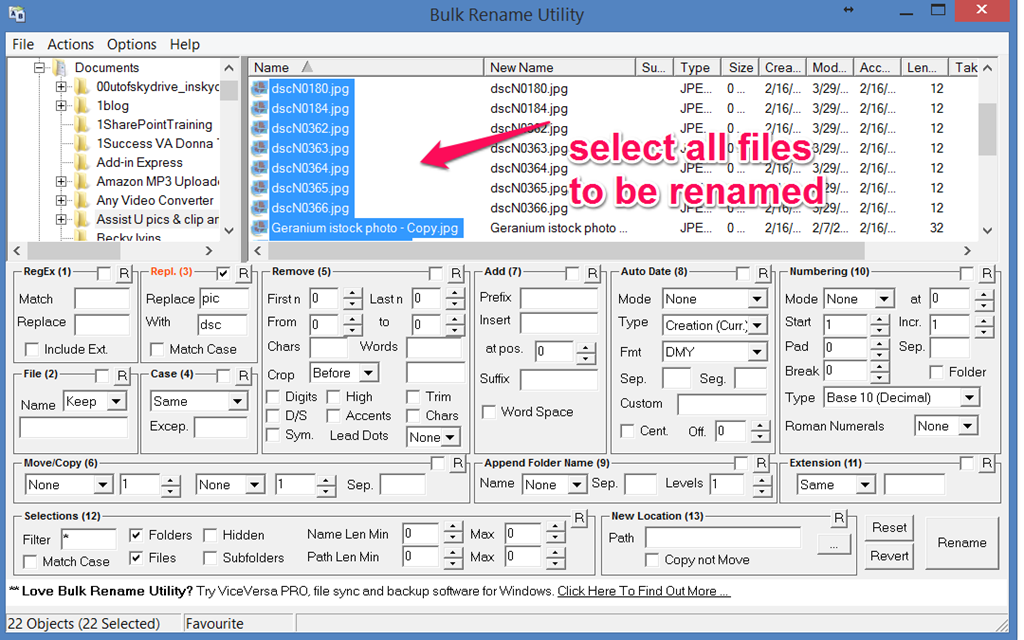Expand the Amazon MP3 Uploader folder node
This screenshot has height=640, width=1024.
point(61,181)
